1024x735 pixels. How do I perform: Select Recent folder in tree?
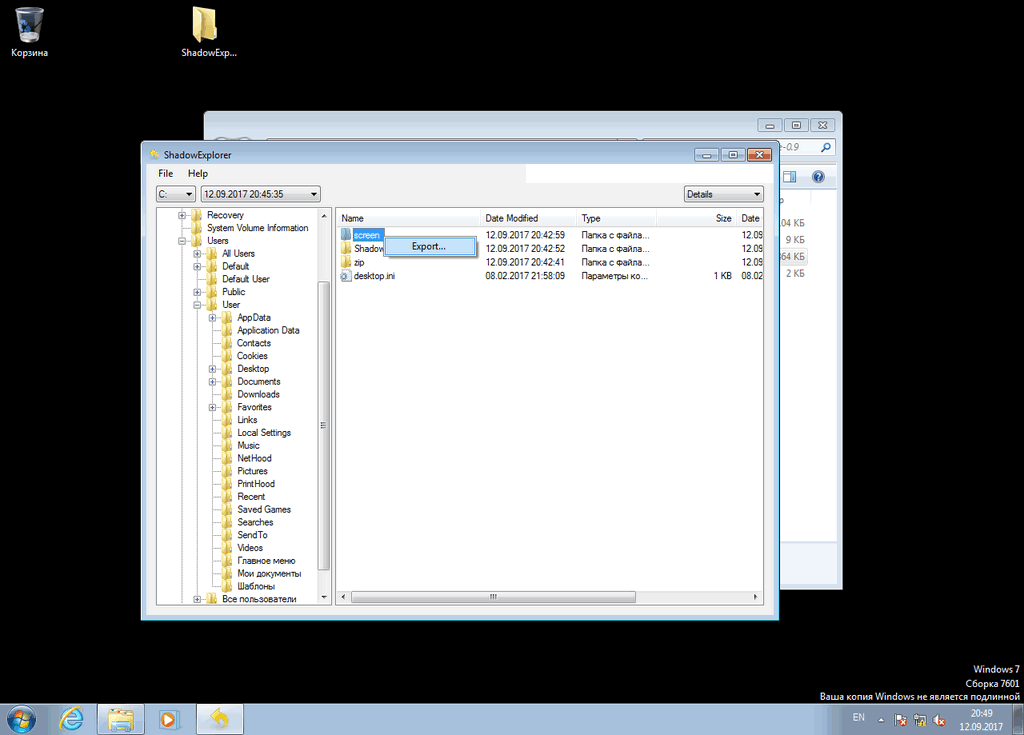251,497
